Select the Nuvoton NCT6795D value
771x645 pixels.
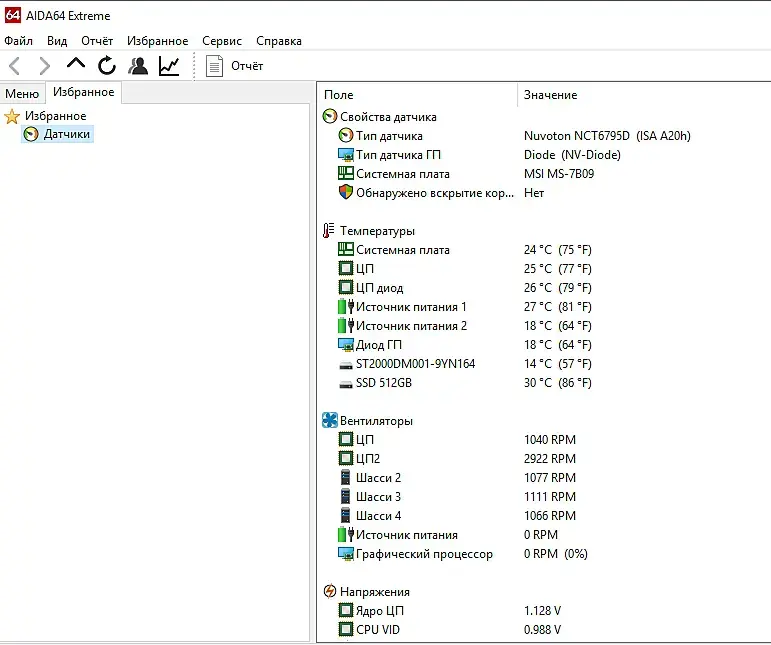[x=607, y=136]
